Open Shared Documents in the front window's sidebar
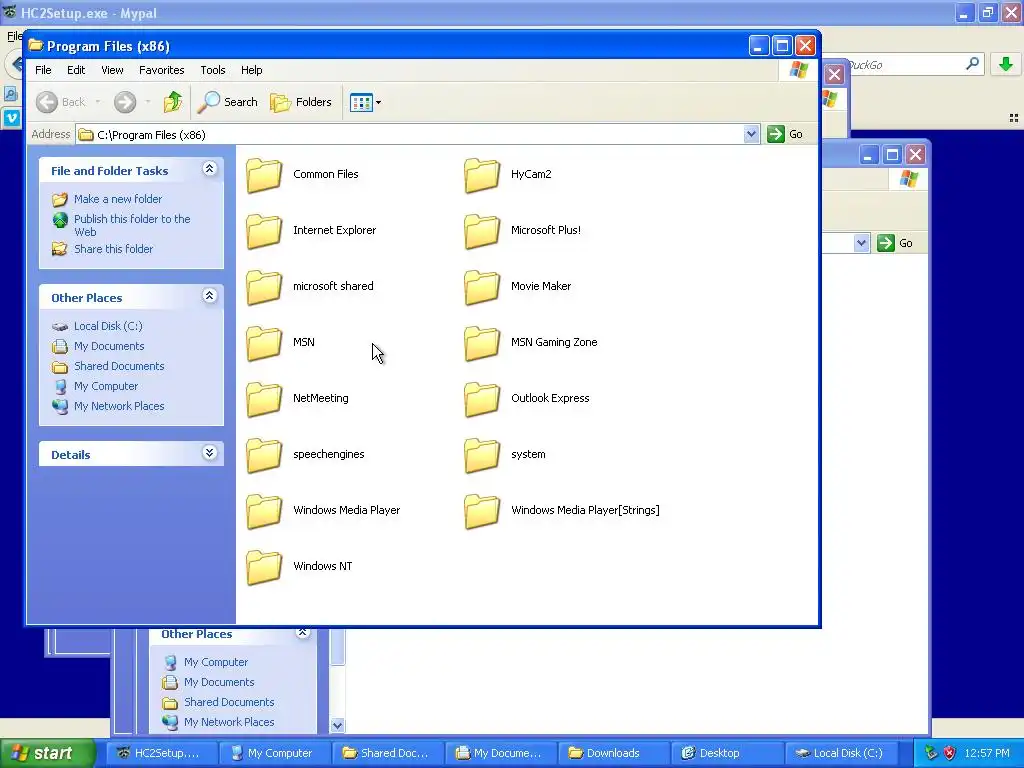The width and height of the screenshot is (1024, 768). (119, 366)
